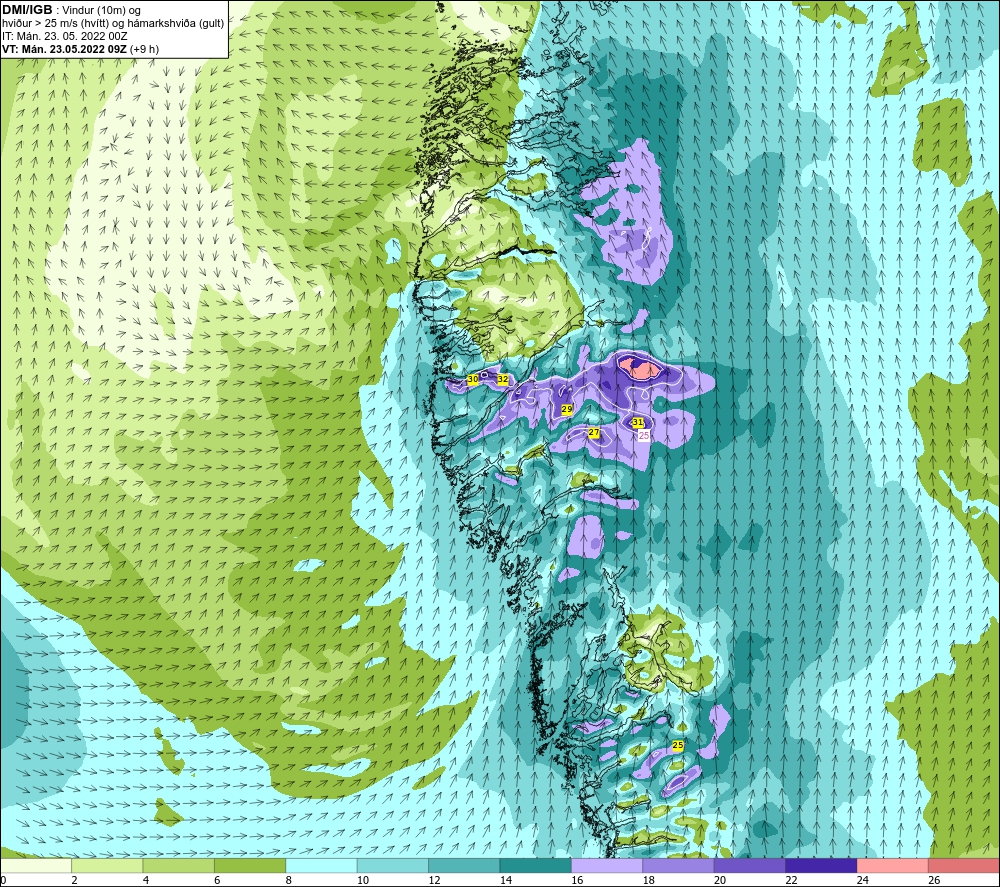1000x887 pixels.
Task: Pick the 16–18 m/s light purple legend swatch
Action: point(607,866)
